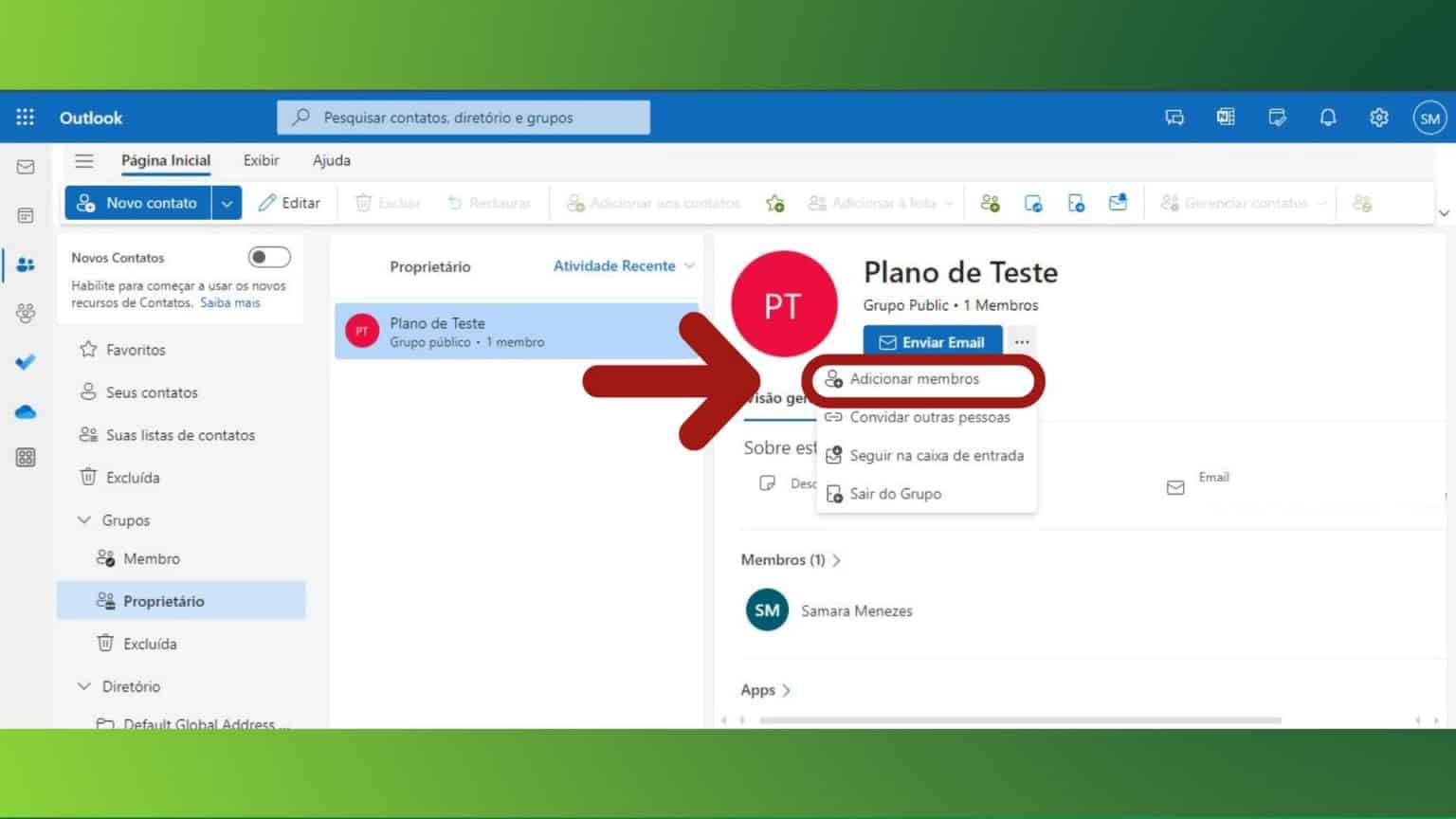Viewport: 1456px width, 819px height.
Task: Open the OneNote icon in the top bar
Action: (1226, 117)
